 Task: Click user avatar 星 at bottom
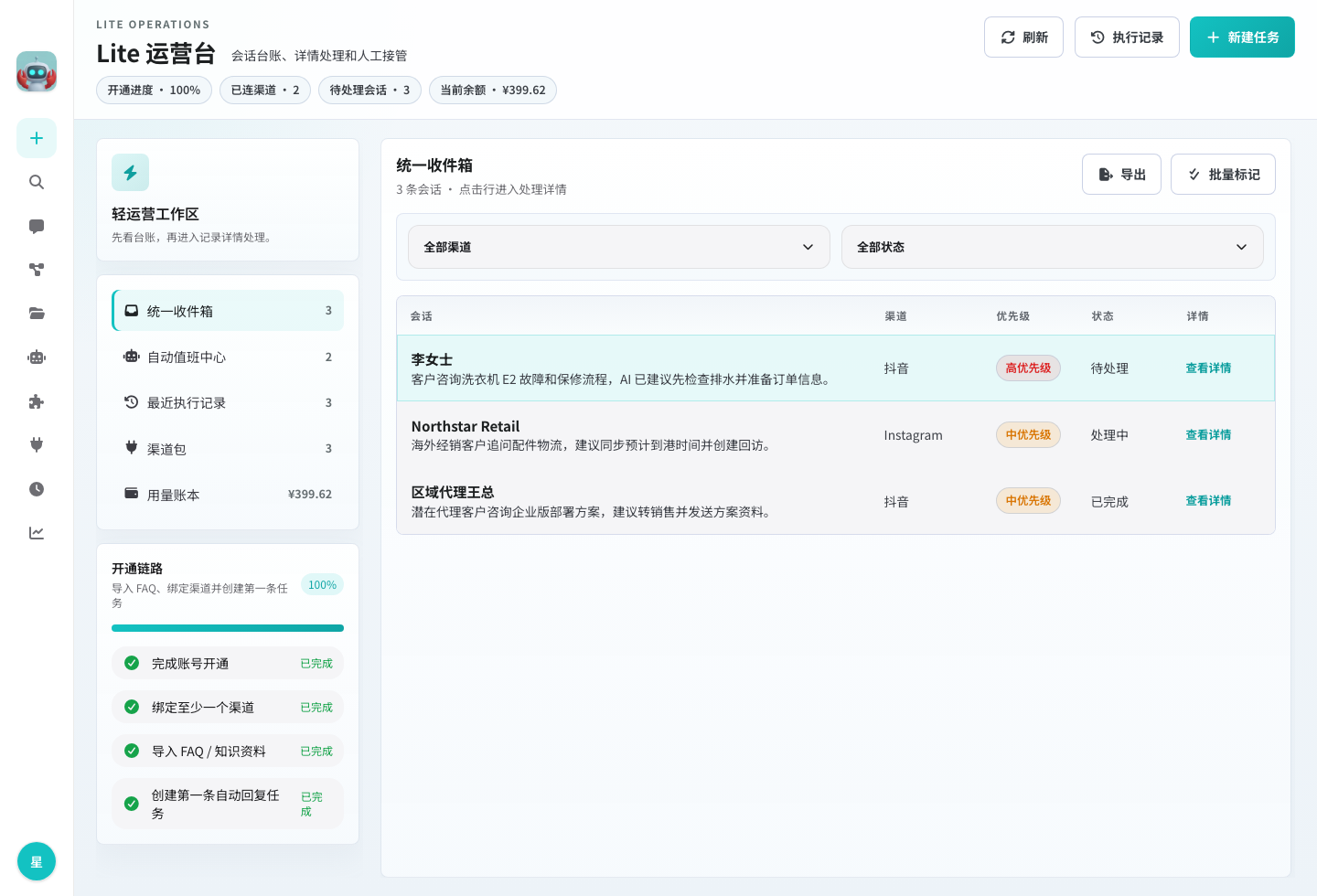pos(37,861)
